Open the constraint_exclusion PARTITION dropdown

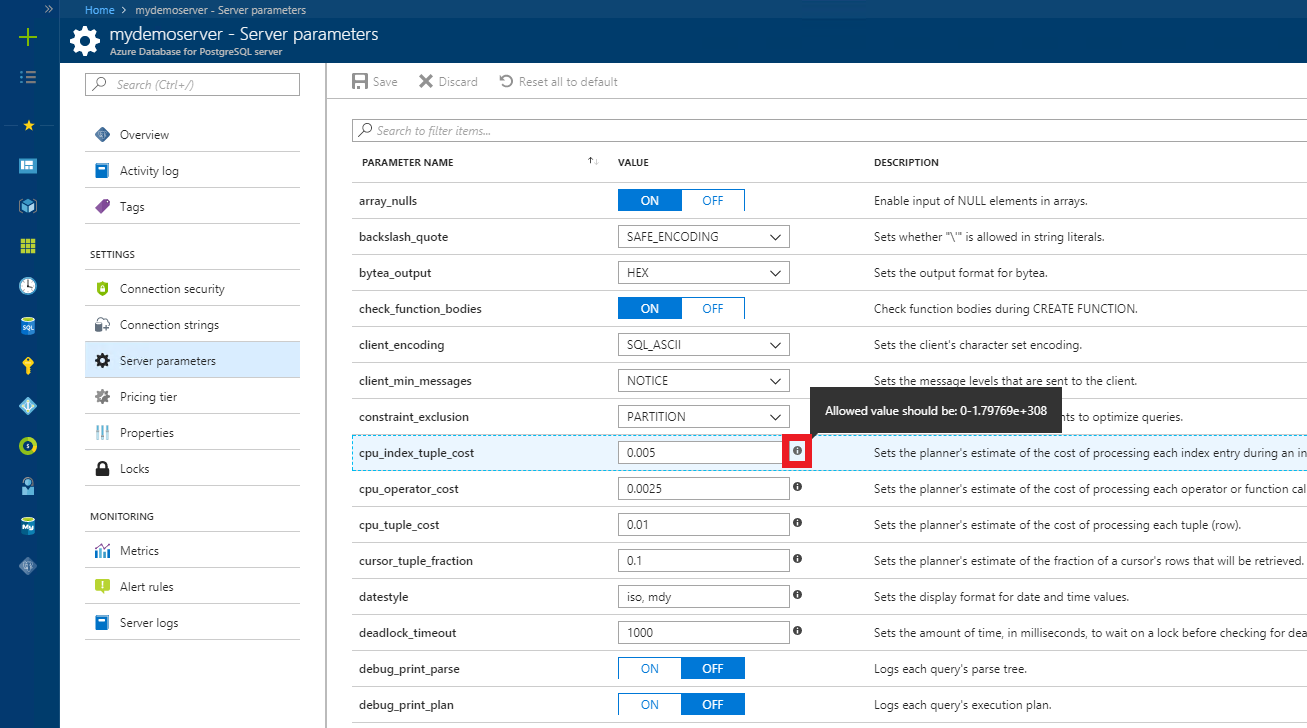(704, 417)
